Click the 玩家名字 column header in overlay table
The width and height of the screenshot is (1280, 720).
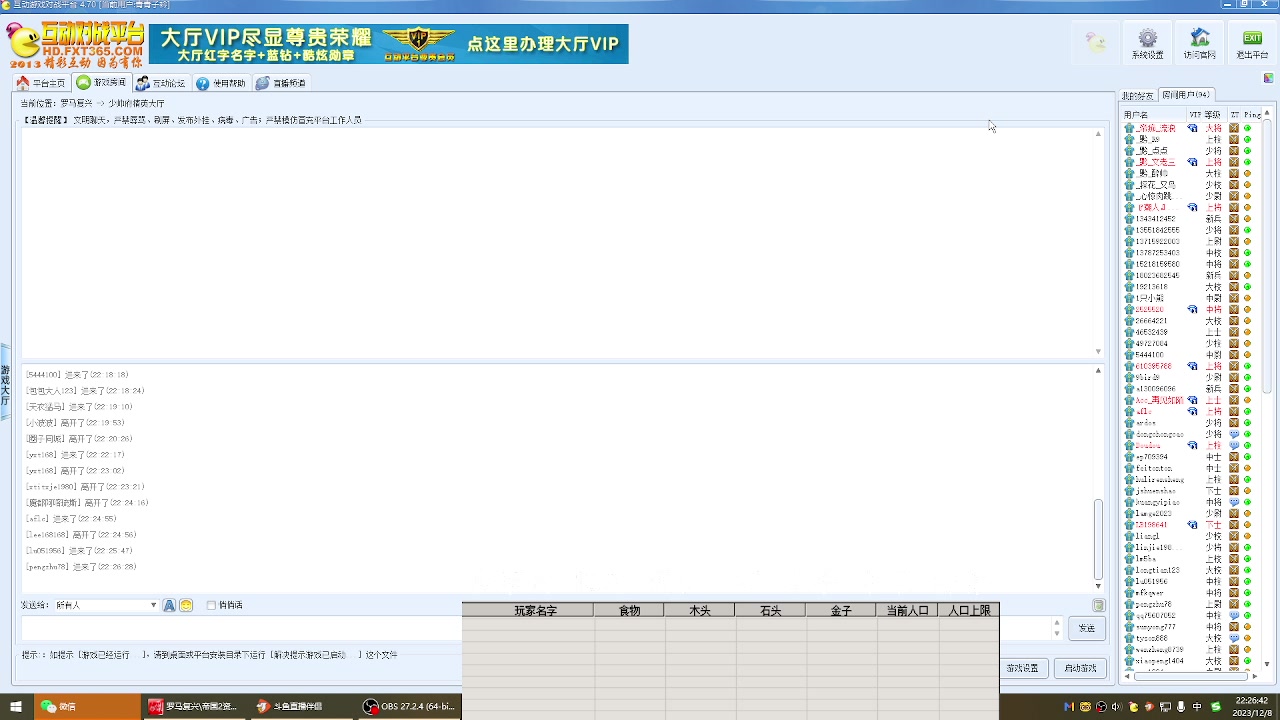535,611
